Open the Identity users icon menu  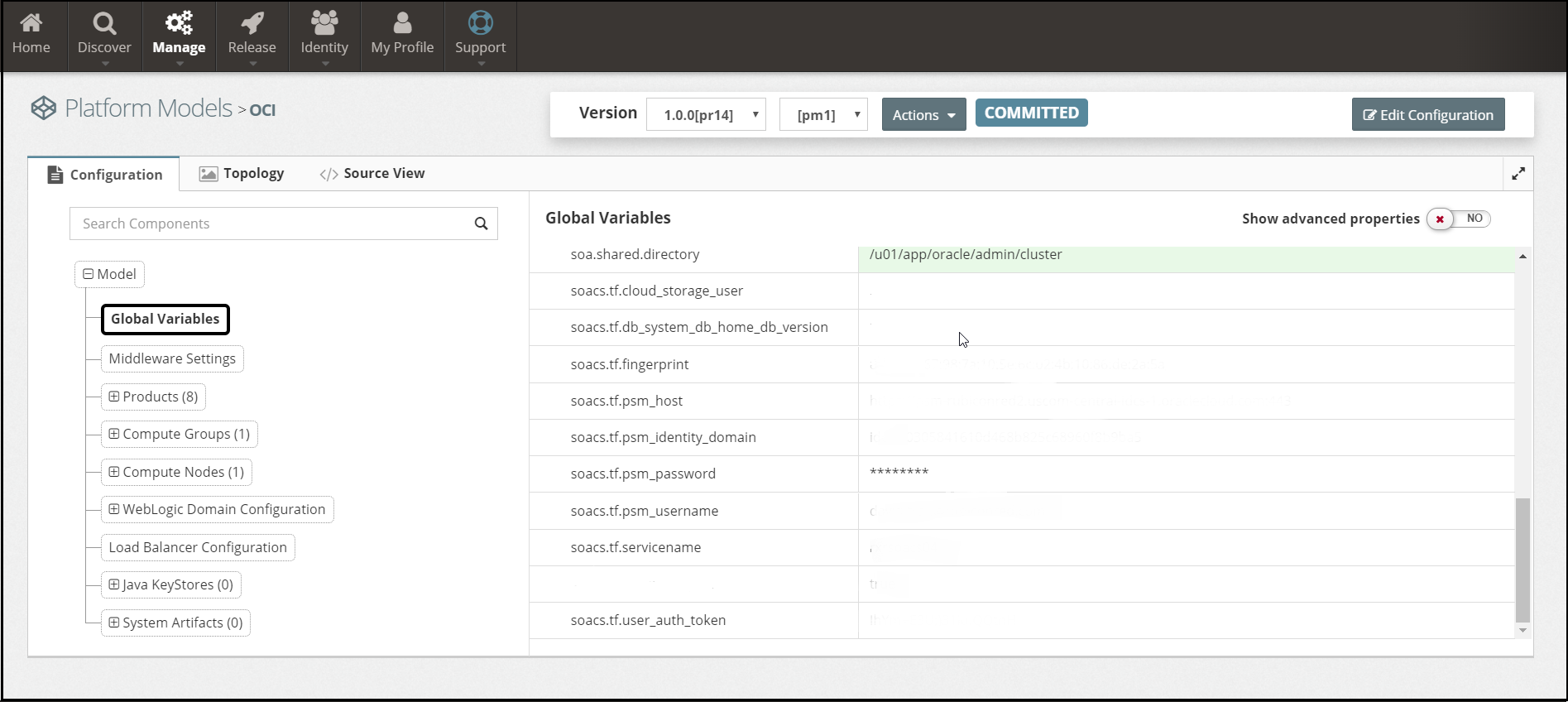tap(324, 23)
